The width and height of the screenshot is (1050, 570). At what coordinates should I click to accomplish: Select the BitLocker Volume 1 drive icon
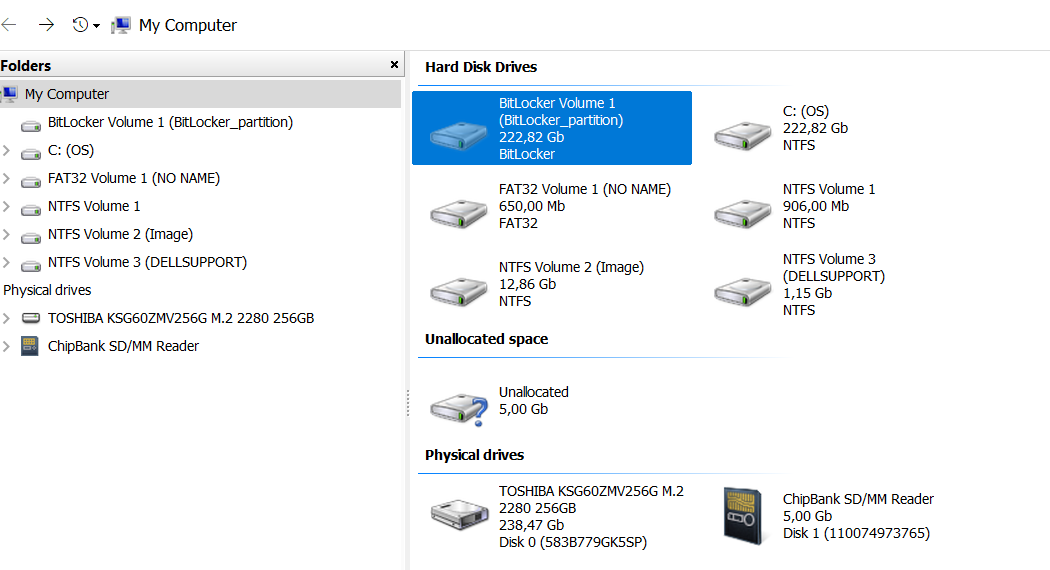click(459, 135)
